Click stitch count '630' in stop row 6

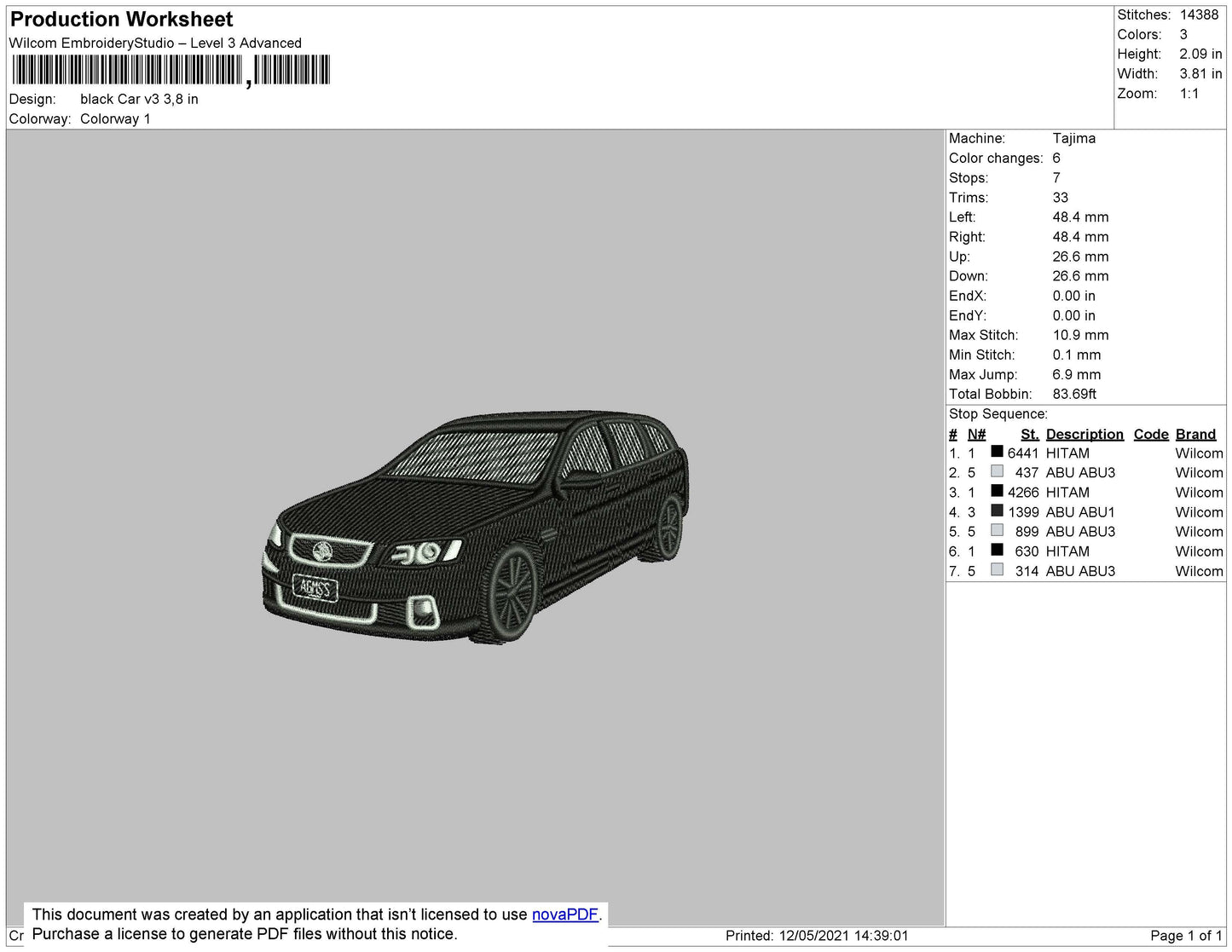coord(1027,551)
